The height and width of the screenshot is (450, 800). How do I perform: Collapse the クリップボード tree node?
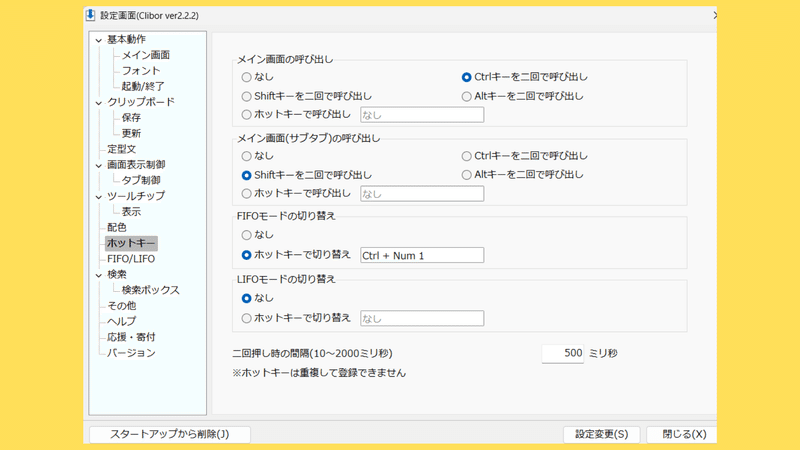tap(98, 103)
